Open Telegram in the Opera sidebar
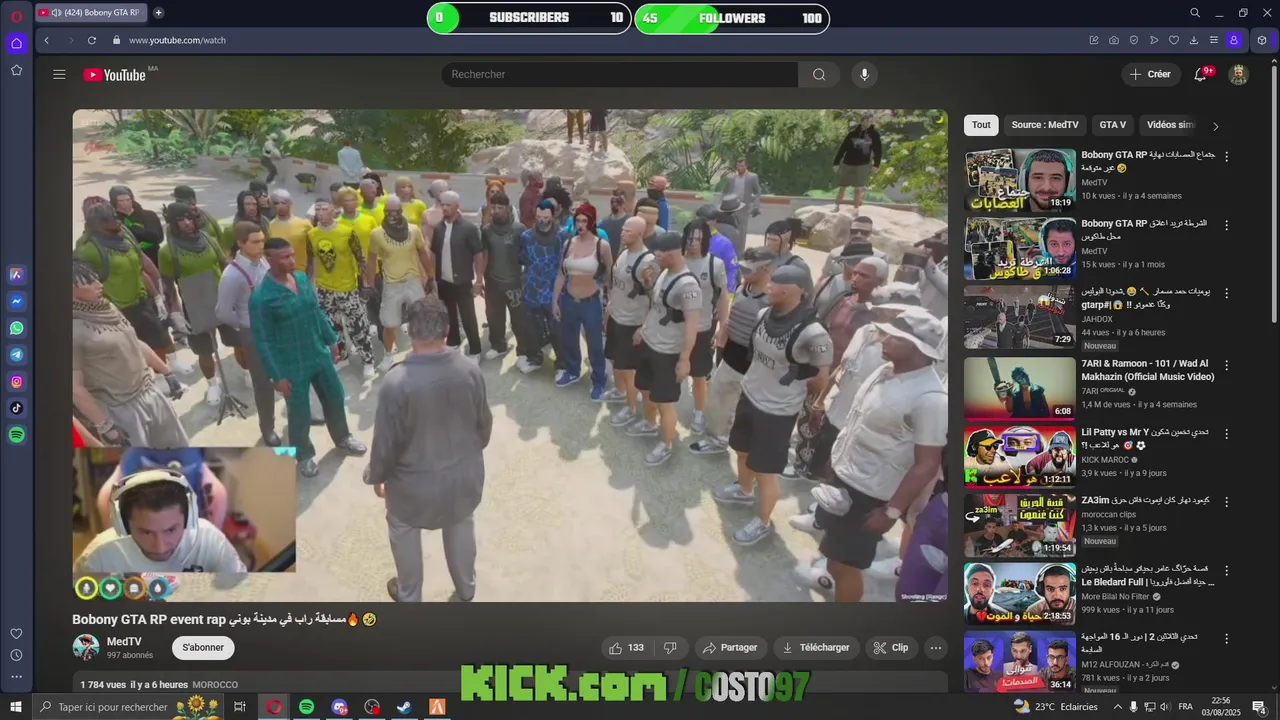This screenshot has height=720, width=1280. tap(16, 355)
